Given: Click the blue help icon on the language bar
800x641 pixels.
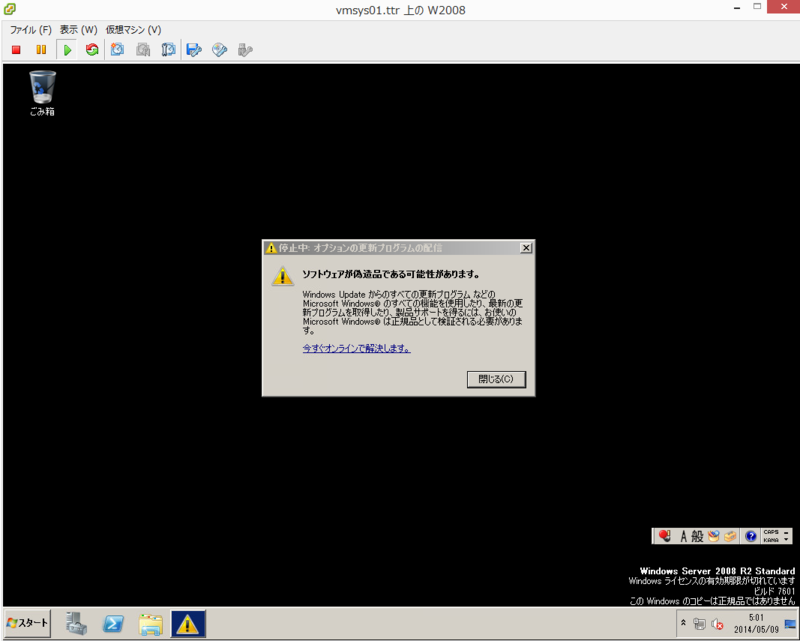Looking at the screenshot, I should coord(751,536).
